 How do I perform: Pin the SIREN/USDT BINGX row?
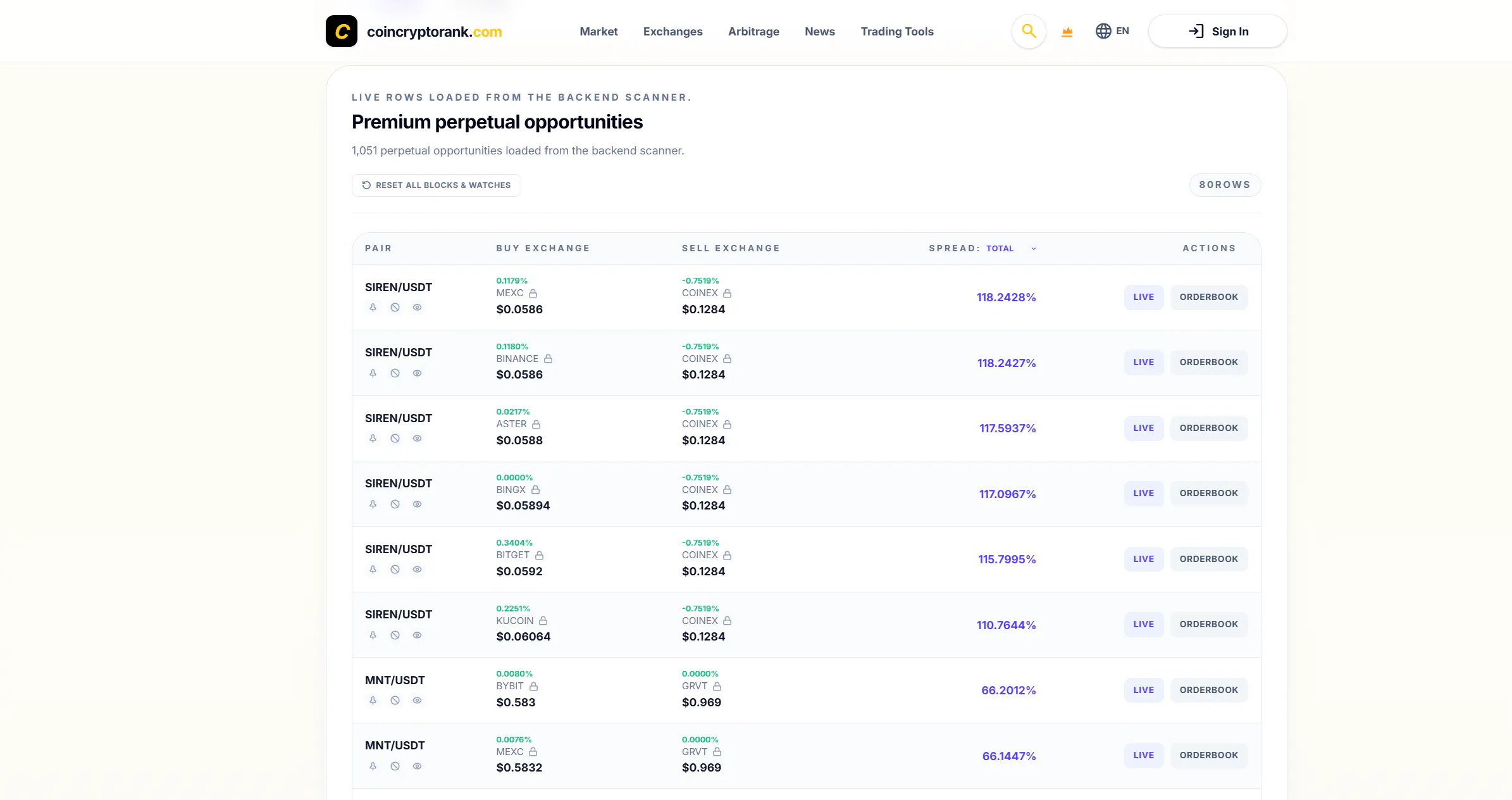click(373, 504)
